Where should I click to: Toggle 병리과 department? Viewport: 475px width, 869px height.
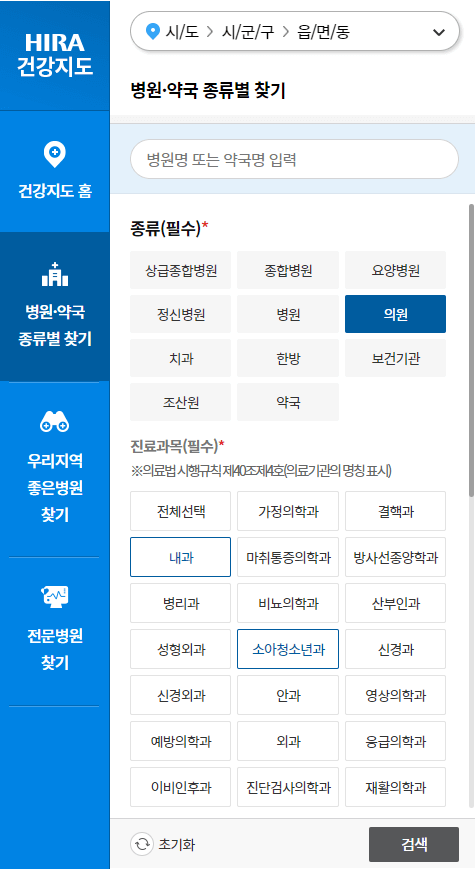coord(181,603)
